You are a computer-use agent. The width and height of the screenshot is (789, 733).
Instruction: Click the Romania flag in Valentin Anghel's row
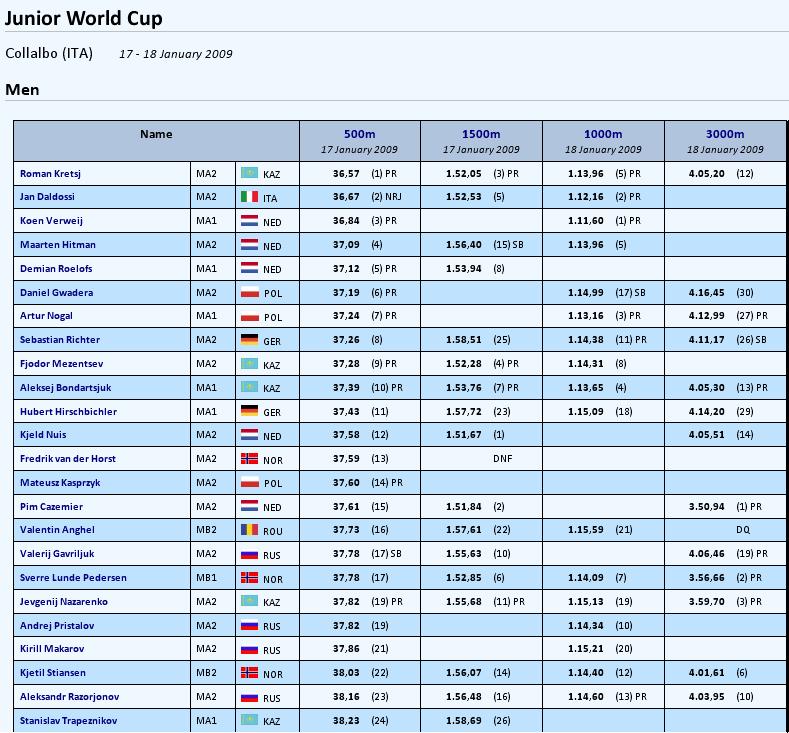coord(250,530)
